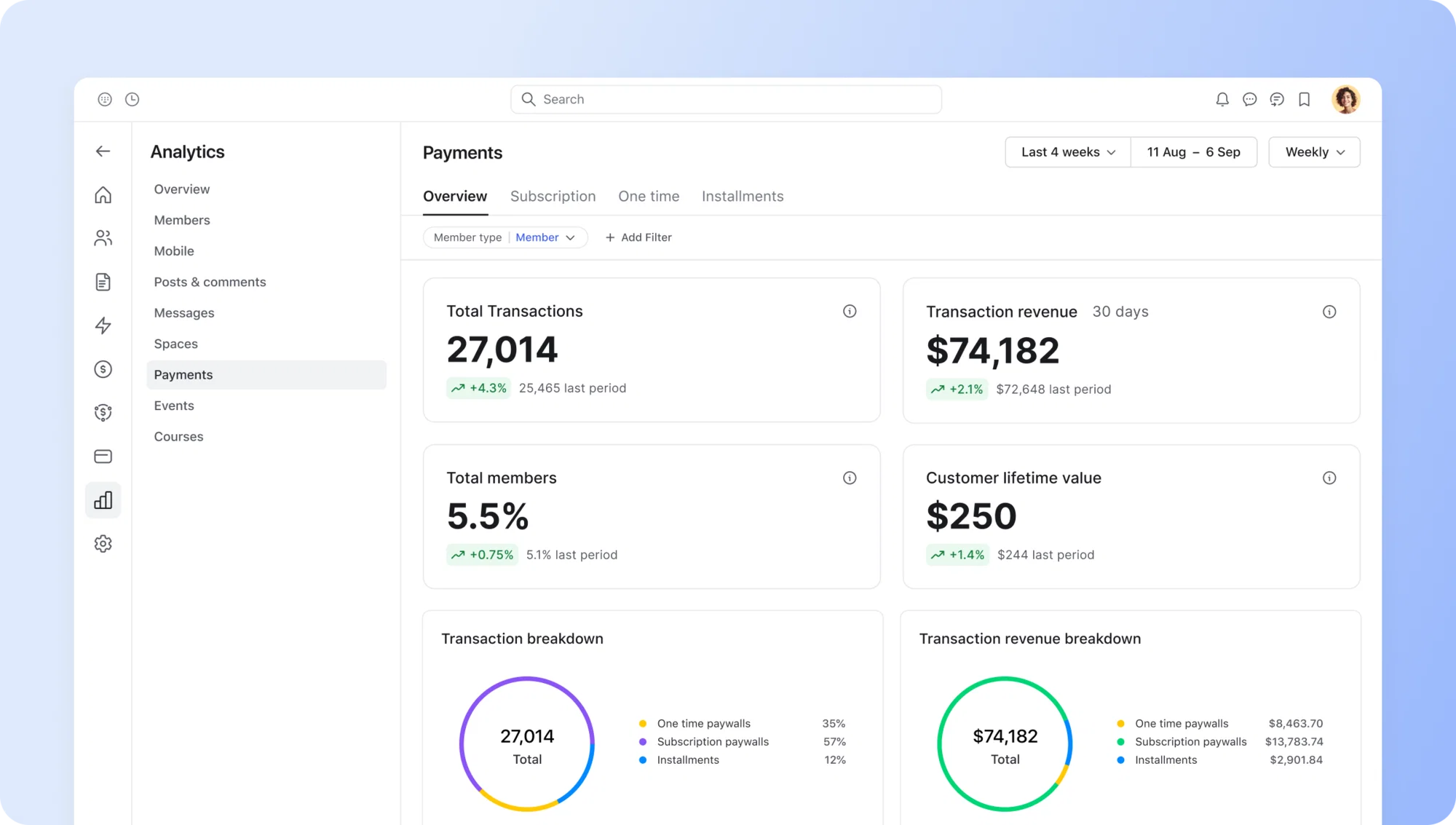Image resolution: width=1456 pixels, height=825 pixels.
Task: Open Overview in Analytics menu
Action: pyautogui.click(x=182, y=189)
